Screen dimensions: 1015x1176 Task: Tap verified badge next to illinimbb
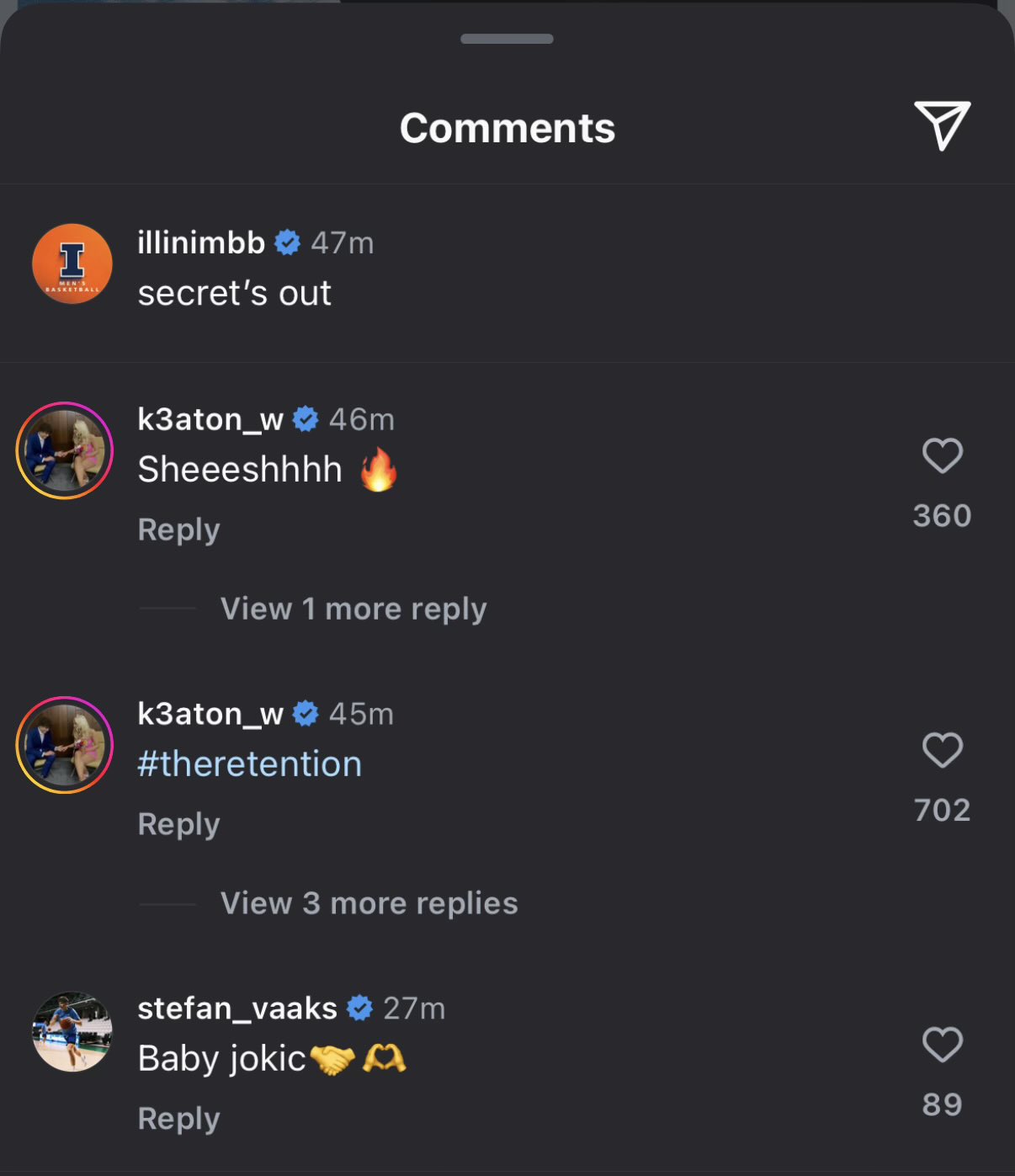288,242
